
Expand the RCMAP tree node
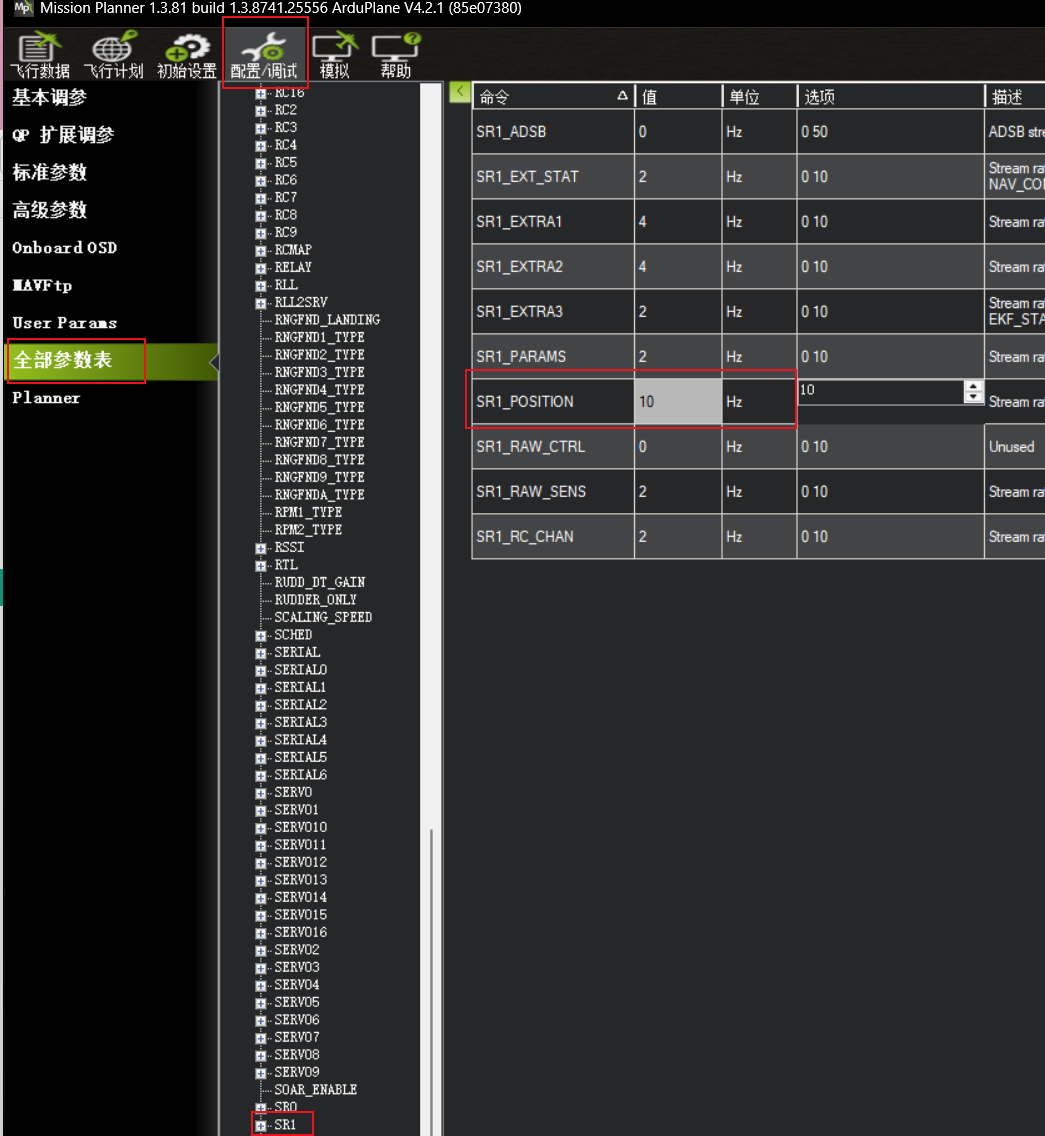point(261,250)
